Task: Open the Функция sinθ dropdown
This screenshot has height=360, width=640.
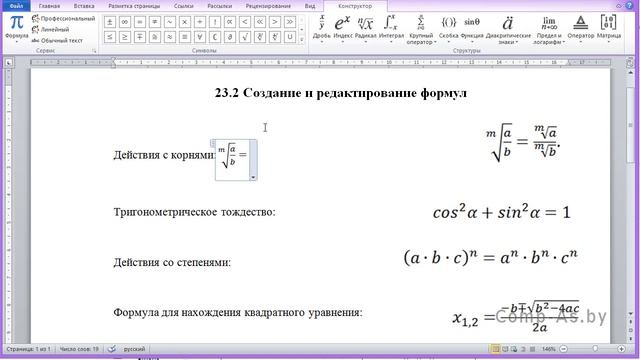Action: coord(472,29)
